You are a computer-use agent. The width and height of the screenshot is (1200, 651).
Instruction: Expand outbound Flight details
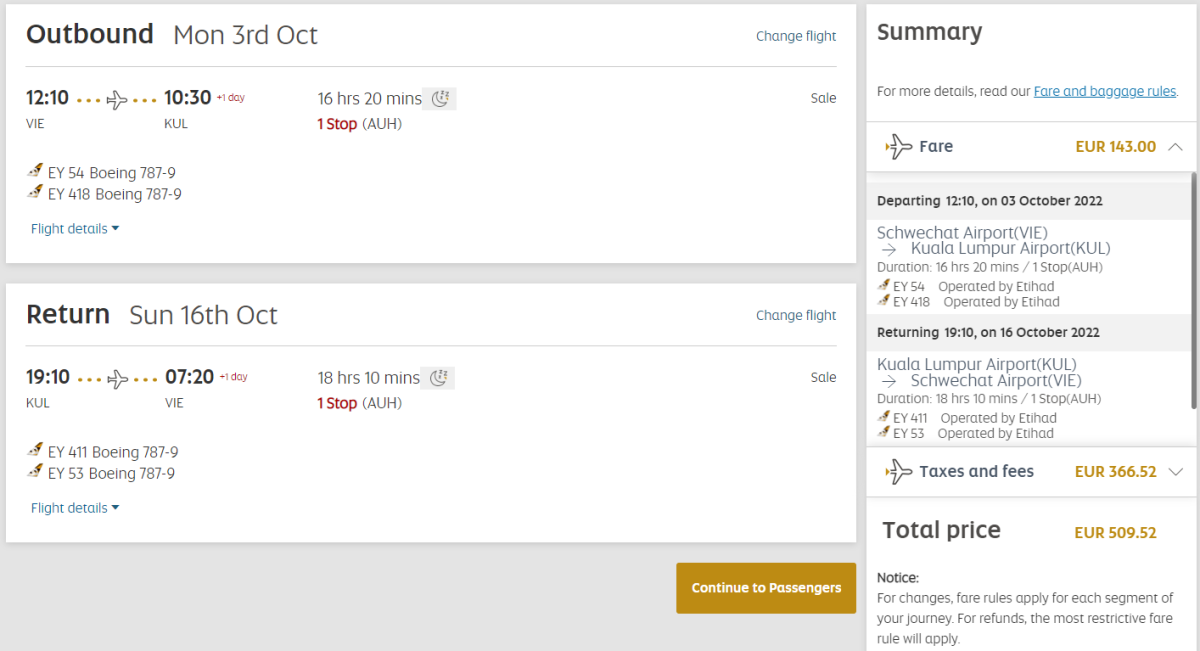75,229
